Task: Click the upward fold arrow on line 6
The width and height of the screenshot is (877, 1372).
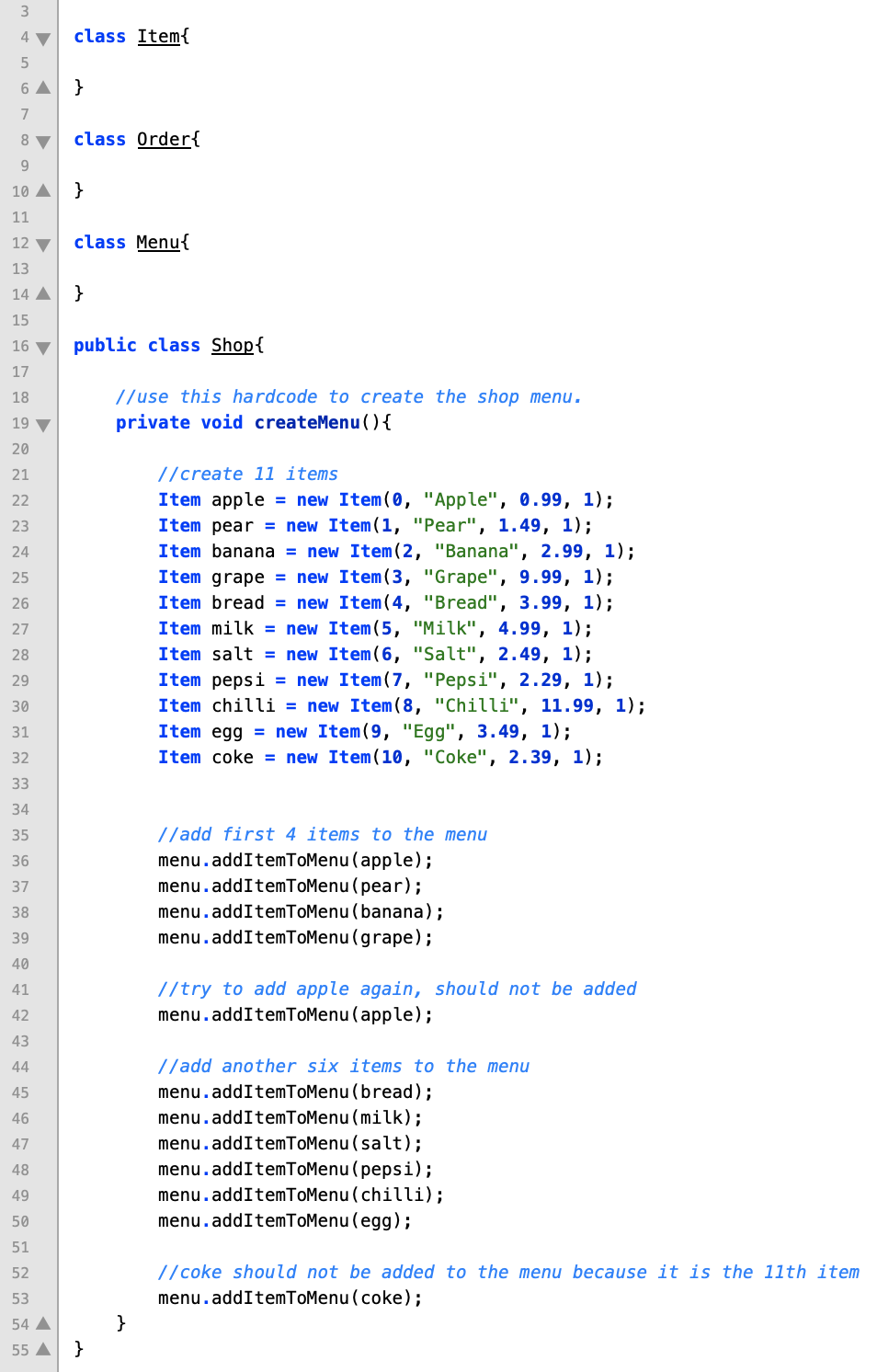Action: click(x=42, y=89)
